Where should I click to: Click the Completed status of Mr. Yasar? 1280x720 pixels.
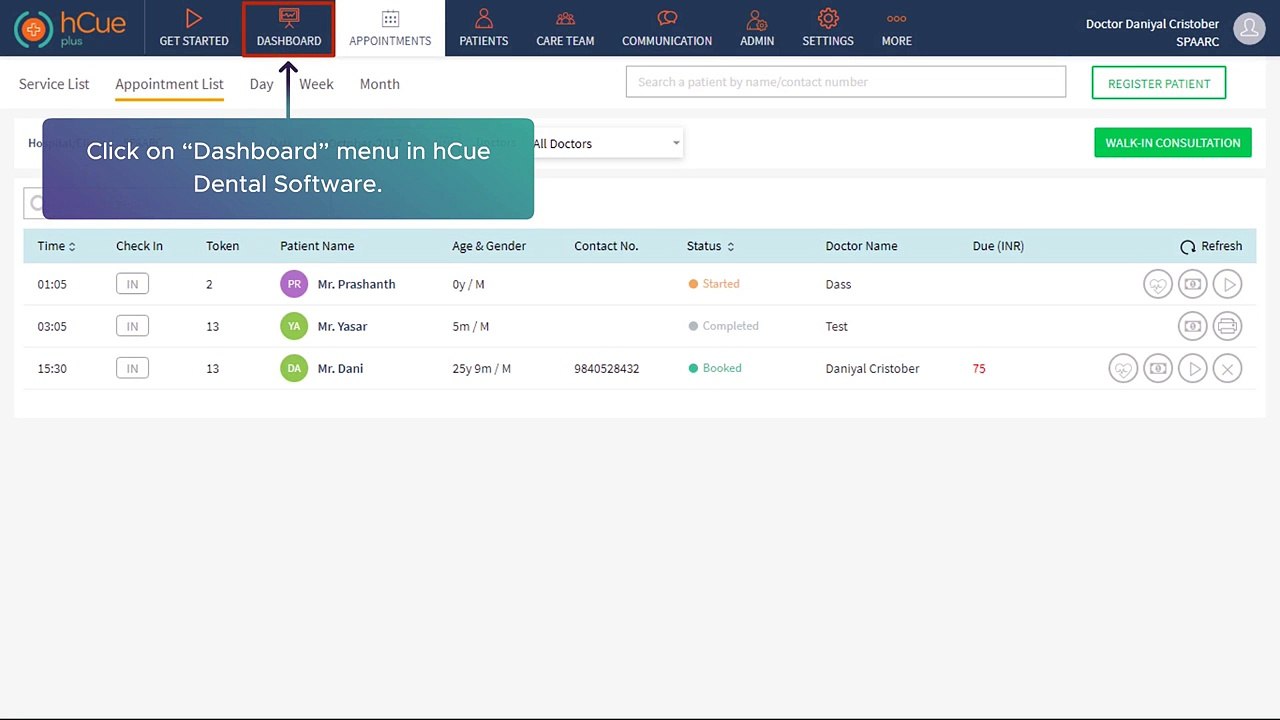723,326
